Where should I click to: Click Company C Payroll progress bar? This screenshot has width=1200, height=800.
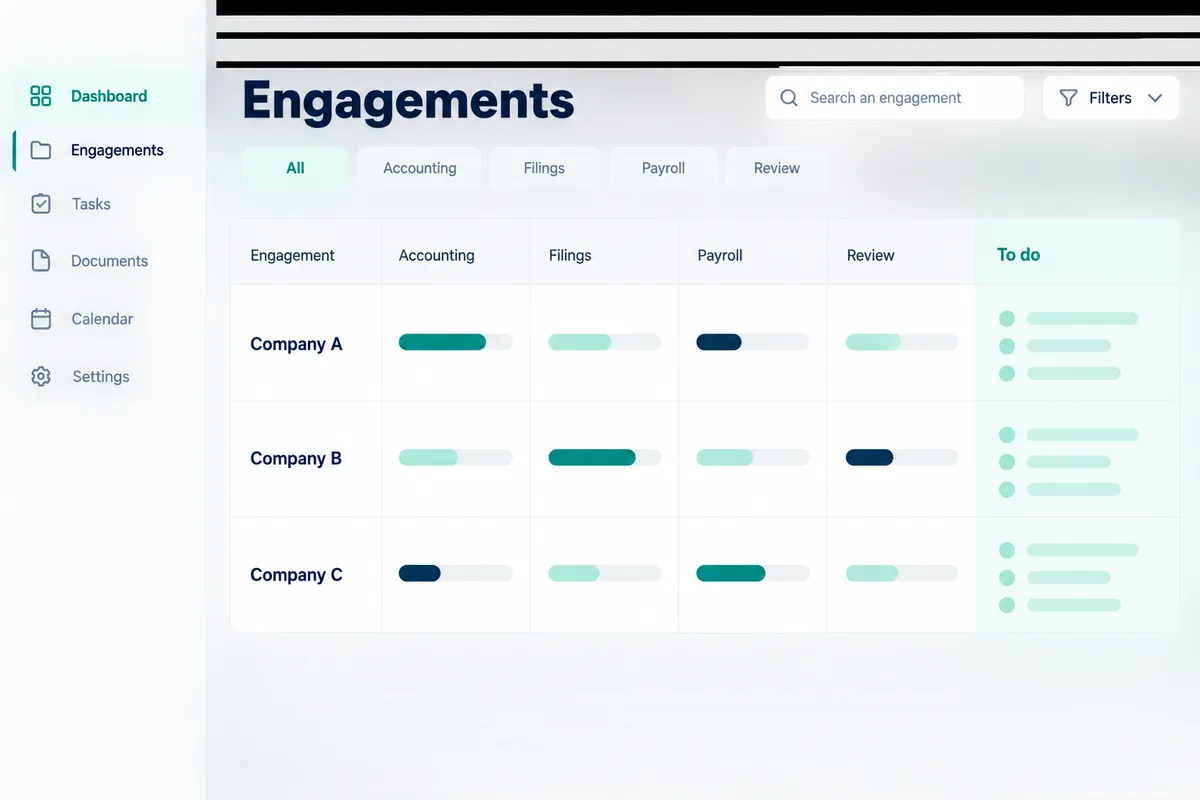pos(753,573)
